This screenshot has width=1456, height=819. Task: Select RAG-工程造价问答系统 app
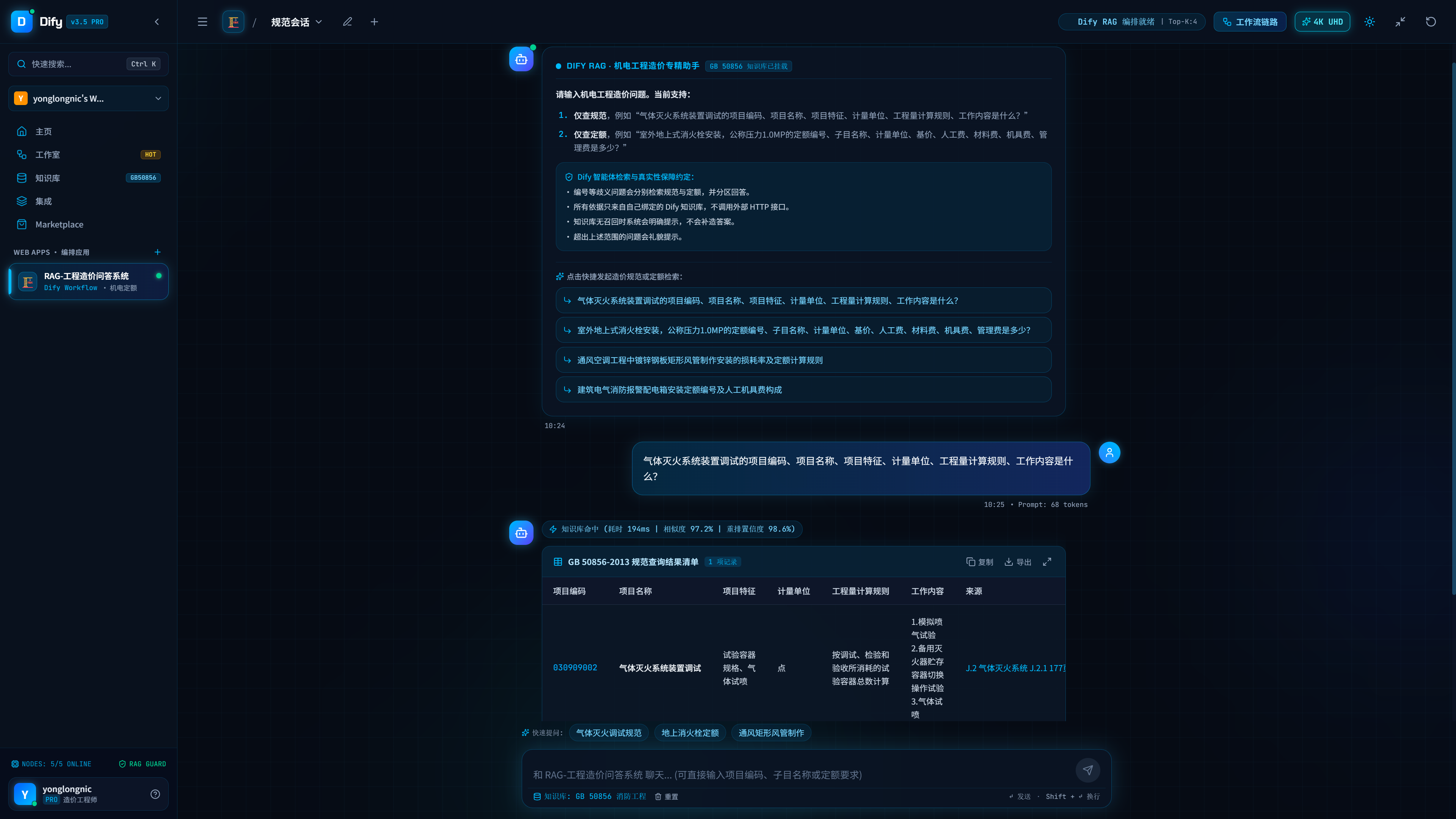(88, 281)
